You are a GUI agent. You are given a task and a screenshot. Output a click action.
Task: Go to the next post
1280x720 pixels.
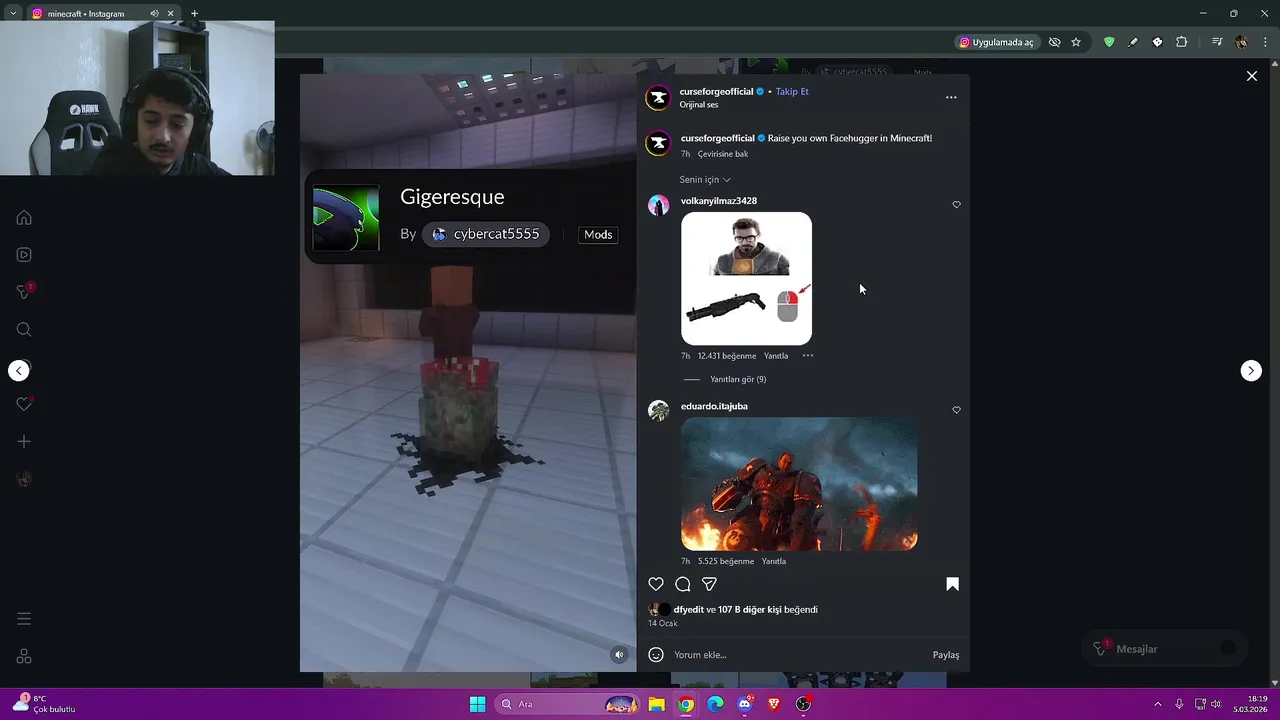pos(1251,371)
